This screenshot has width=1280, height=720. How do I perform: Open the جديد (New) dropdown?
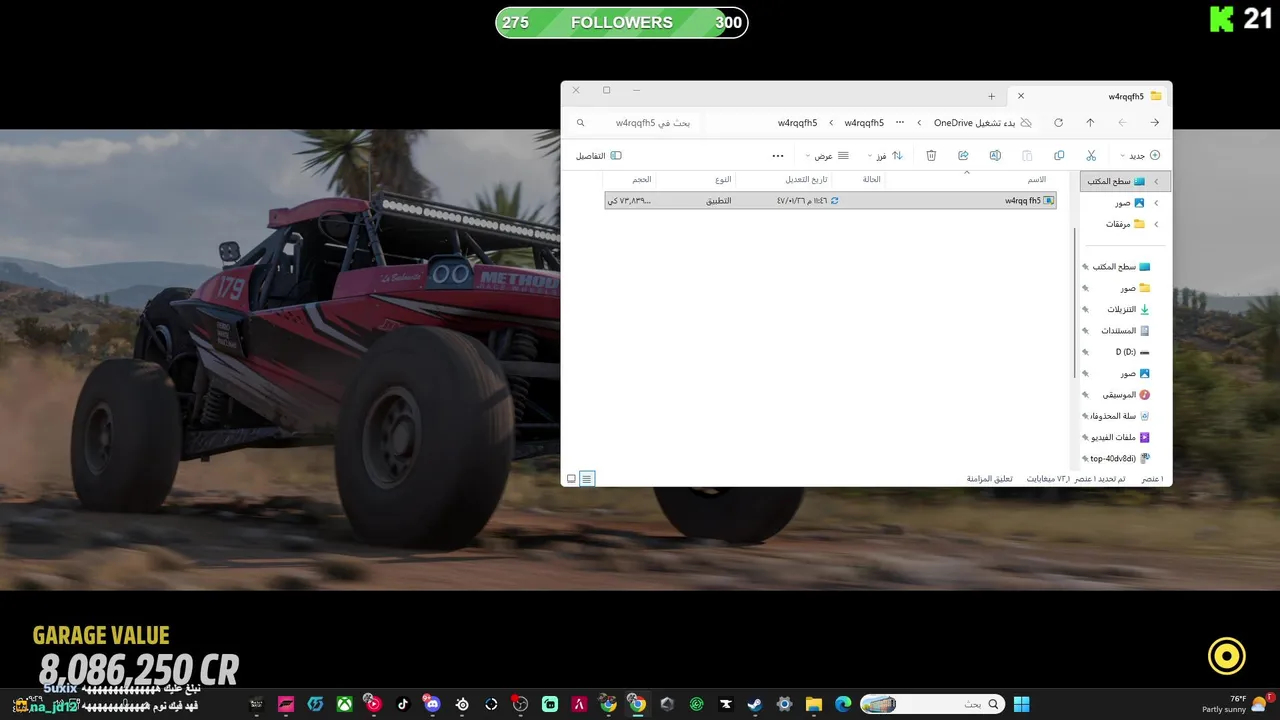click(1140, 155)
